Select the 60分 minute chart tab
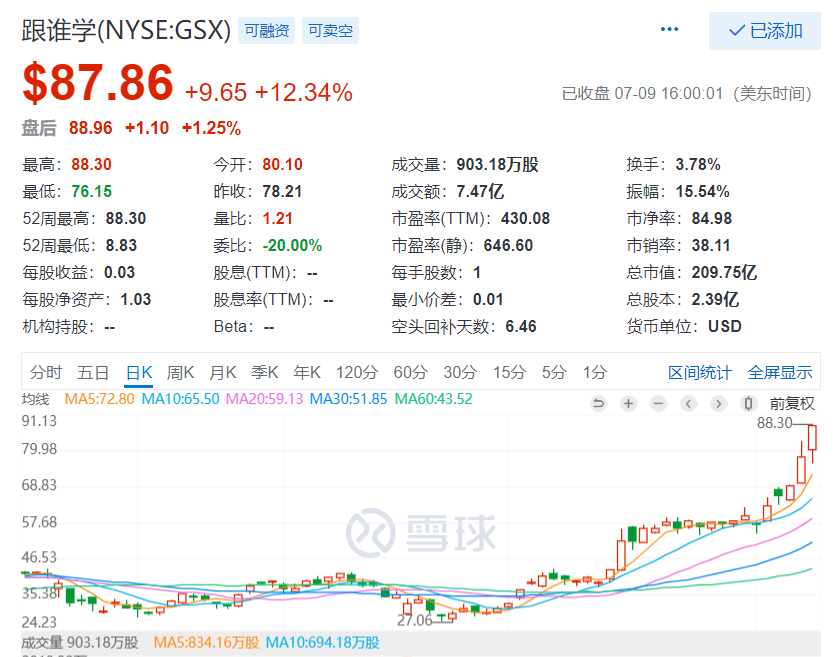The height and width of the screenshot is (657, 840). pos(410,373)
